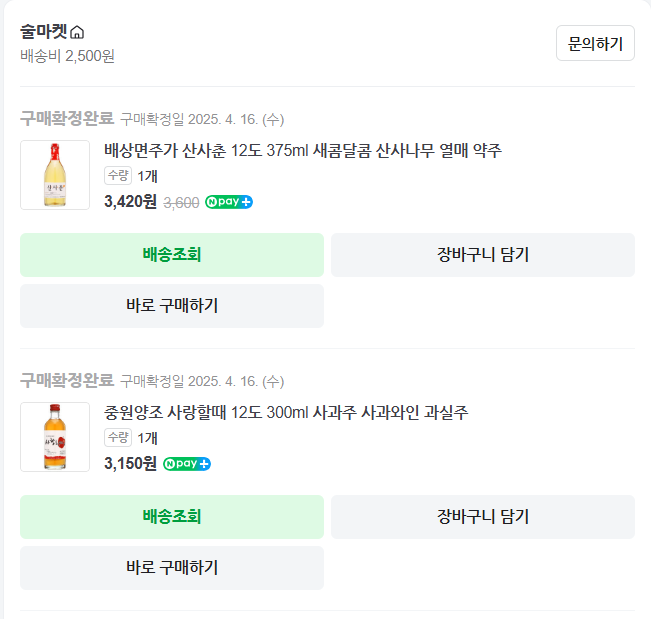651x619 pixels.
Task: Track delivery with 배송조회 for 산사춘
Action: click(x=172, y=255)
